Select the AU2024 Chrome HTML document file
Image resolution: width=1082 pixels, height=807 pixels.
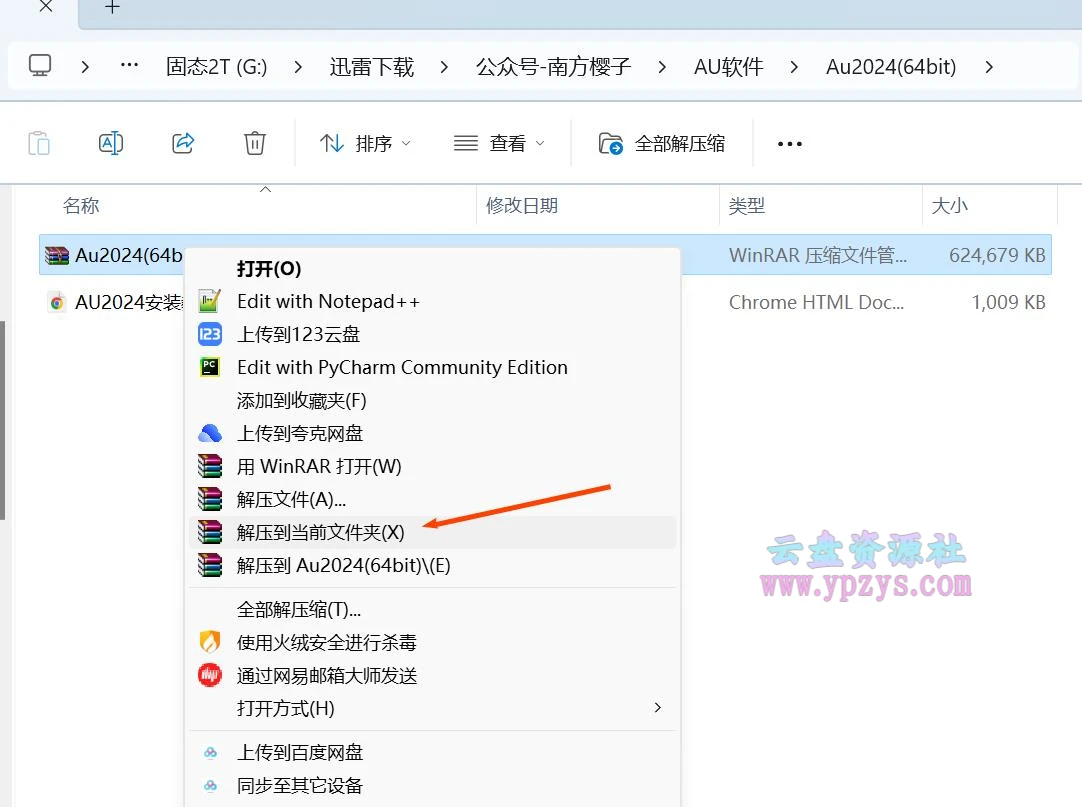tap(115, 302)
